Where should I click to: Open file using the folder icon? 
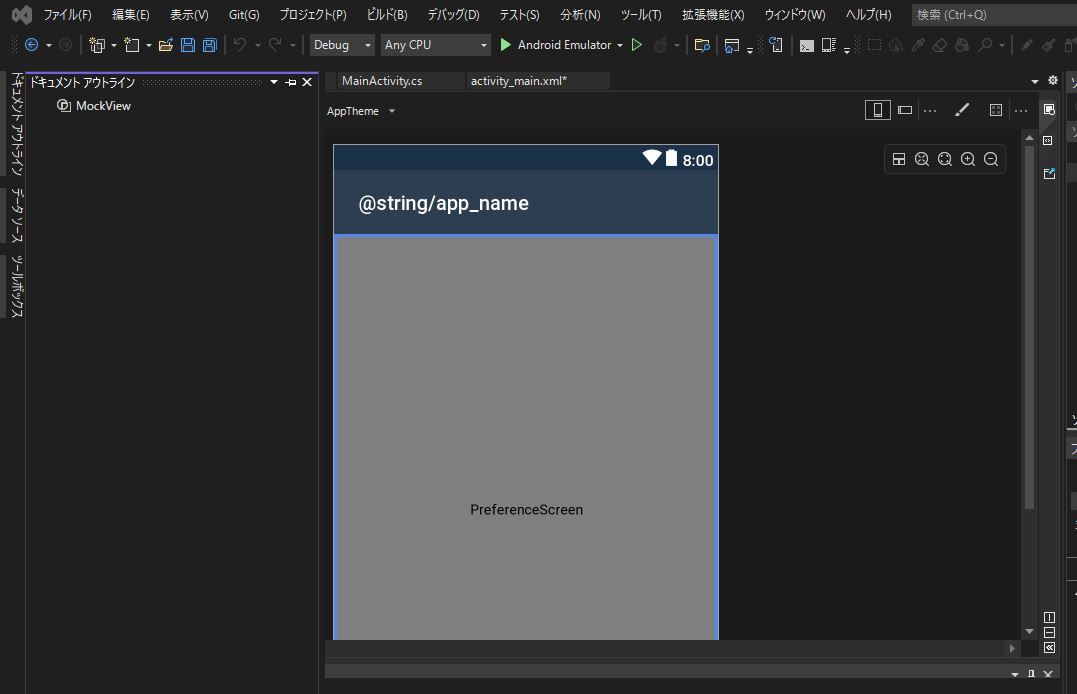(x=166, y=45)
